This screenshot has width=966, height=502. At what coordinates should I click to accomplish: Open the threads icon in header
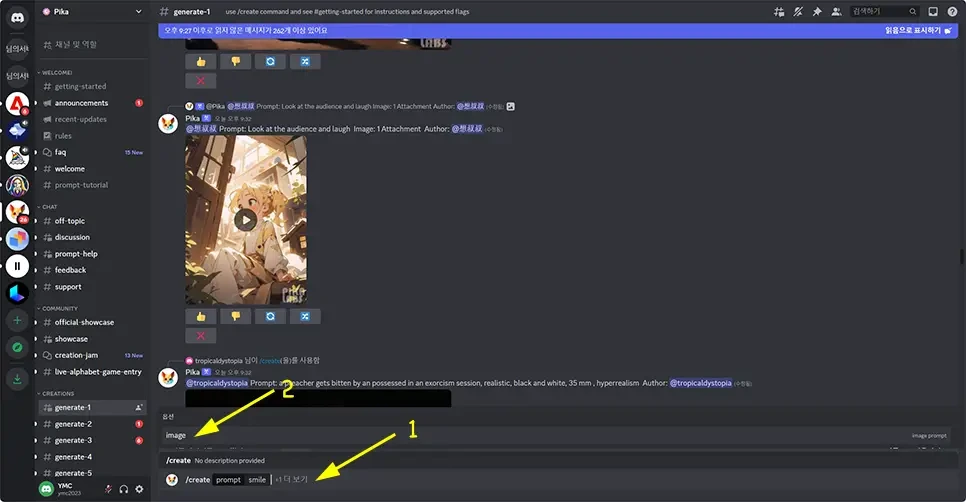(779, 11)
